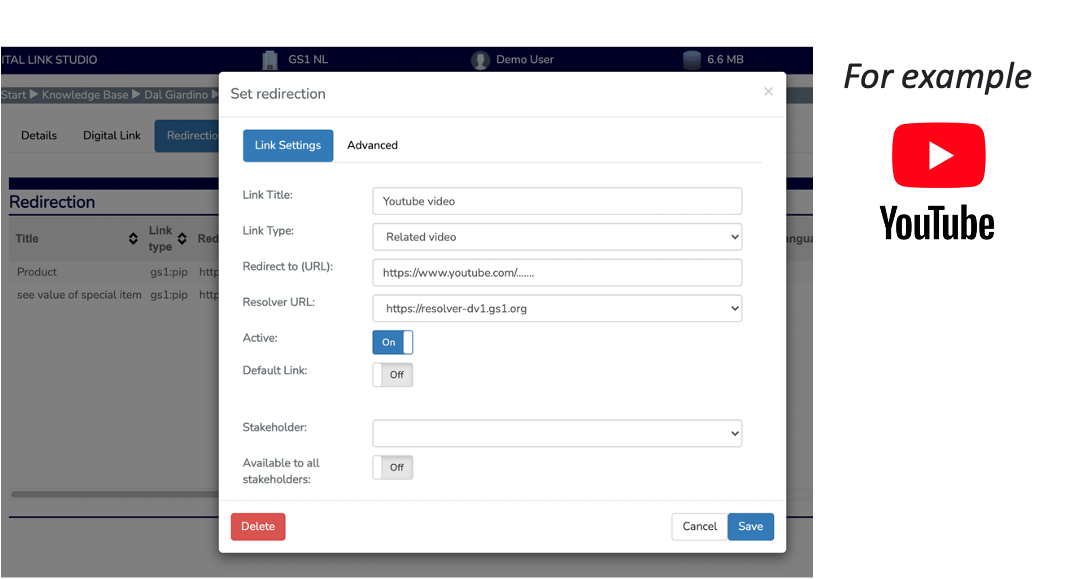Open the Digital Link tab
Viewport: 1066px width, 579px height.
pyautogui.click(x=111, y=135)
